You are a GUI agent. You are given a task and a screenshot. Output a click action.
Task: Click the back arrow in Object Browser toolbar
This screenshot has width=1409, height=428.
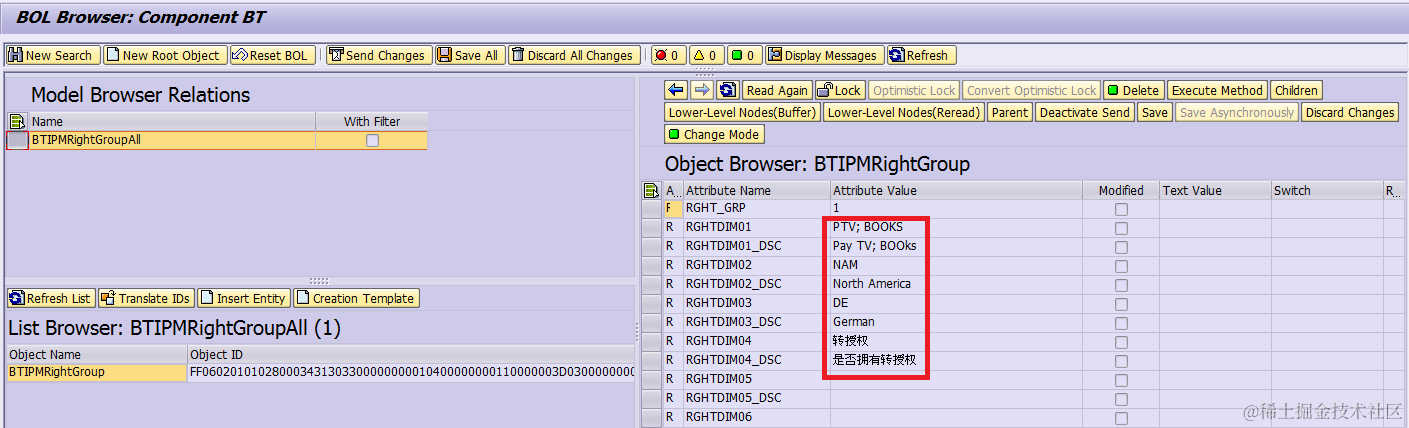point(677,90)
